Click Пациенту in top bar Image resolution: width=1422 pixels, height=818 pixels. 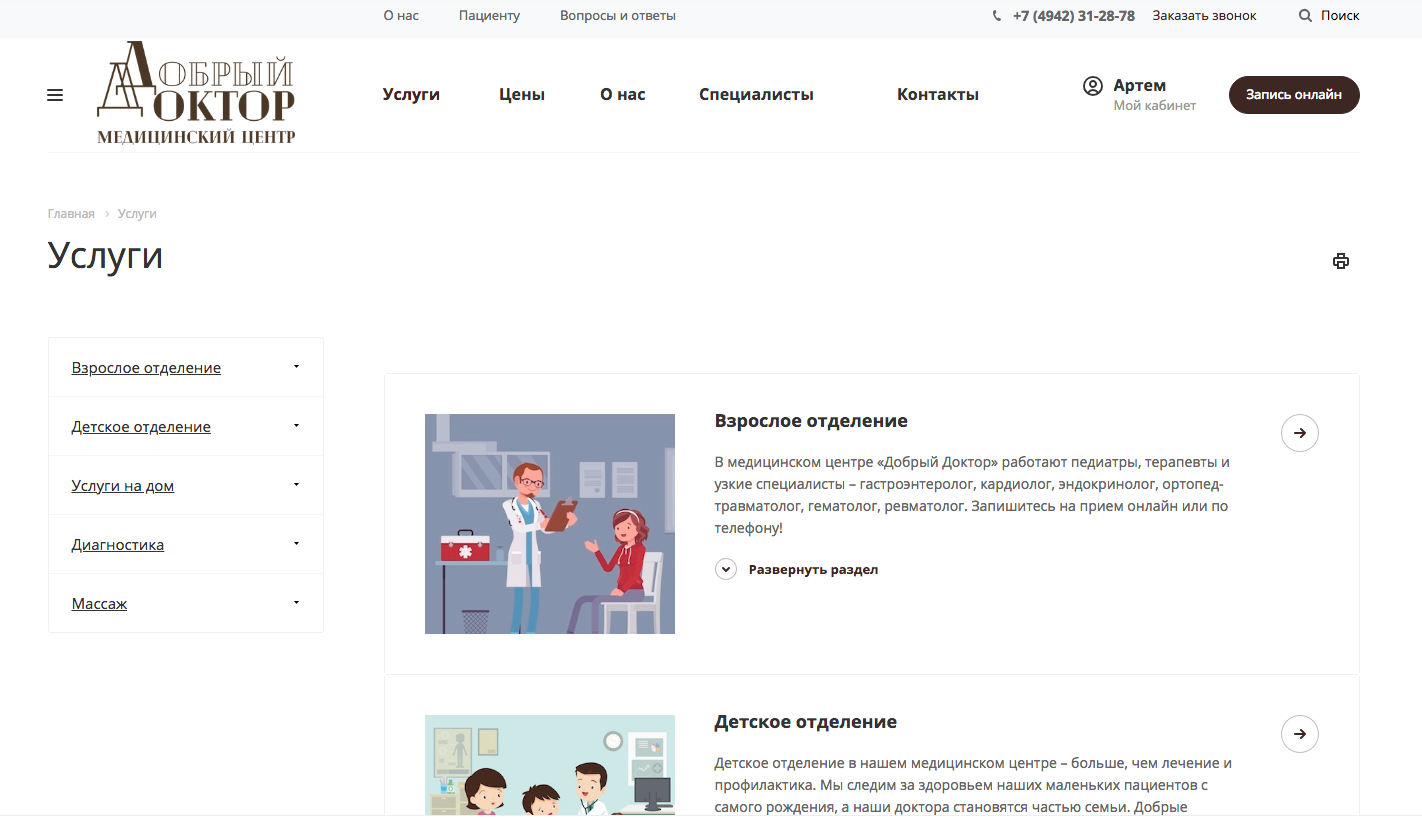pos(489,16)
